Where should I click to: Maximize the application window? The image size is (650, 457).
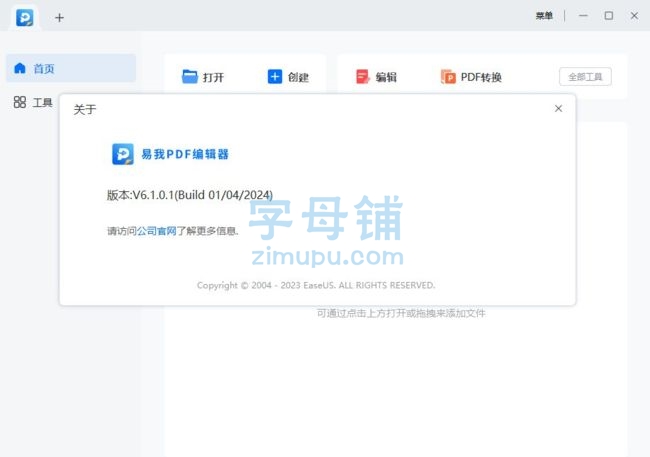tap(609, 16)
